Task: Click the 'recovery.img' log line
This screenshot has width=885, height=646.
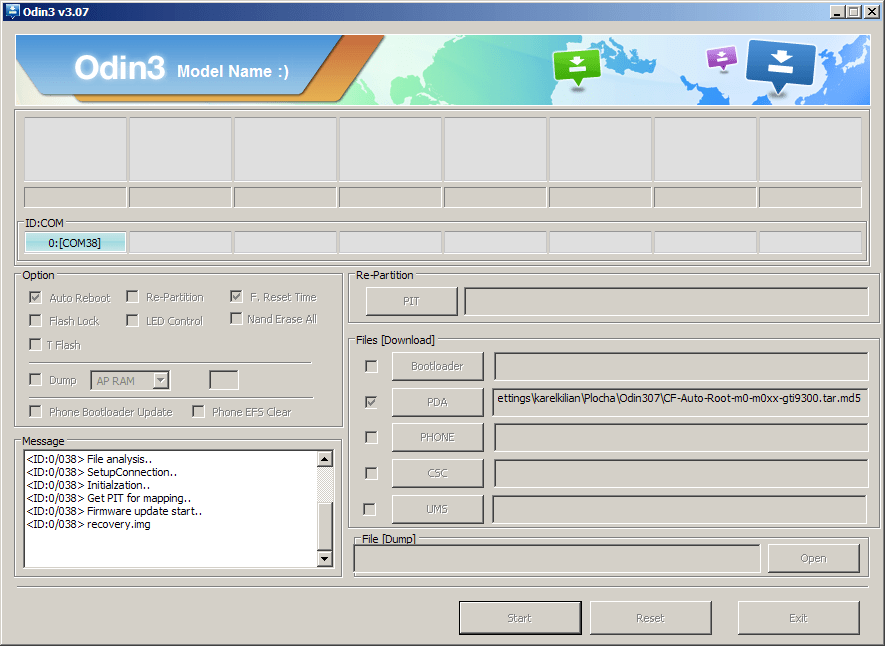Action: tap(88, 524)
